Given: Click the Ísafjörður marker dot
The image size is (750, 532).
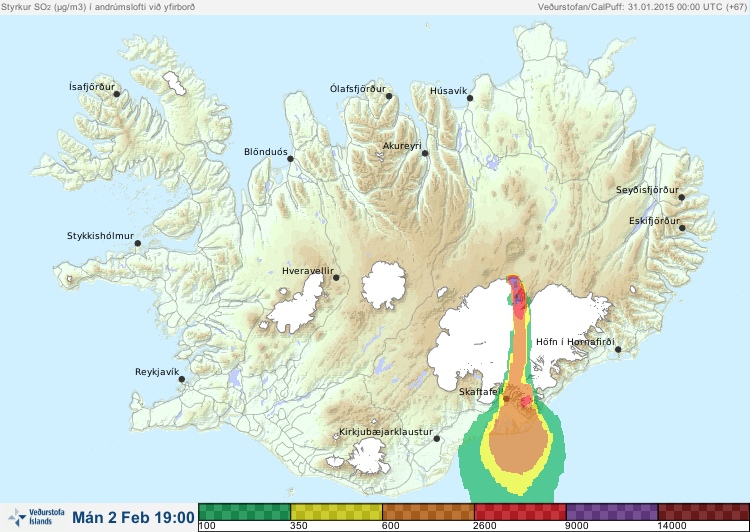Looking at the screenshot, I should (116, 94).
